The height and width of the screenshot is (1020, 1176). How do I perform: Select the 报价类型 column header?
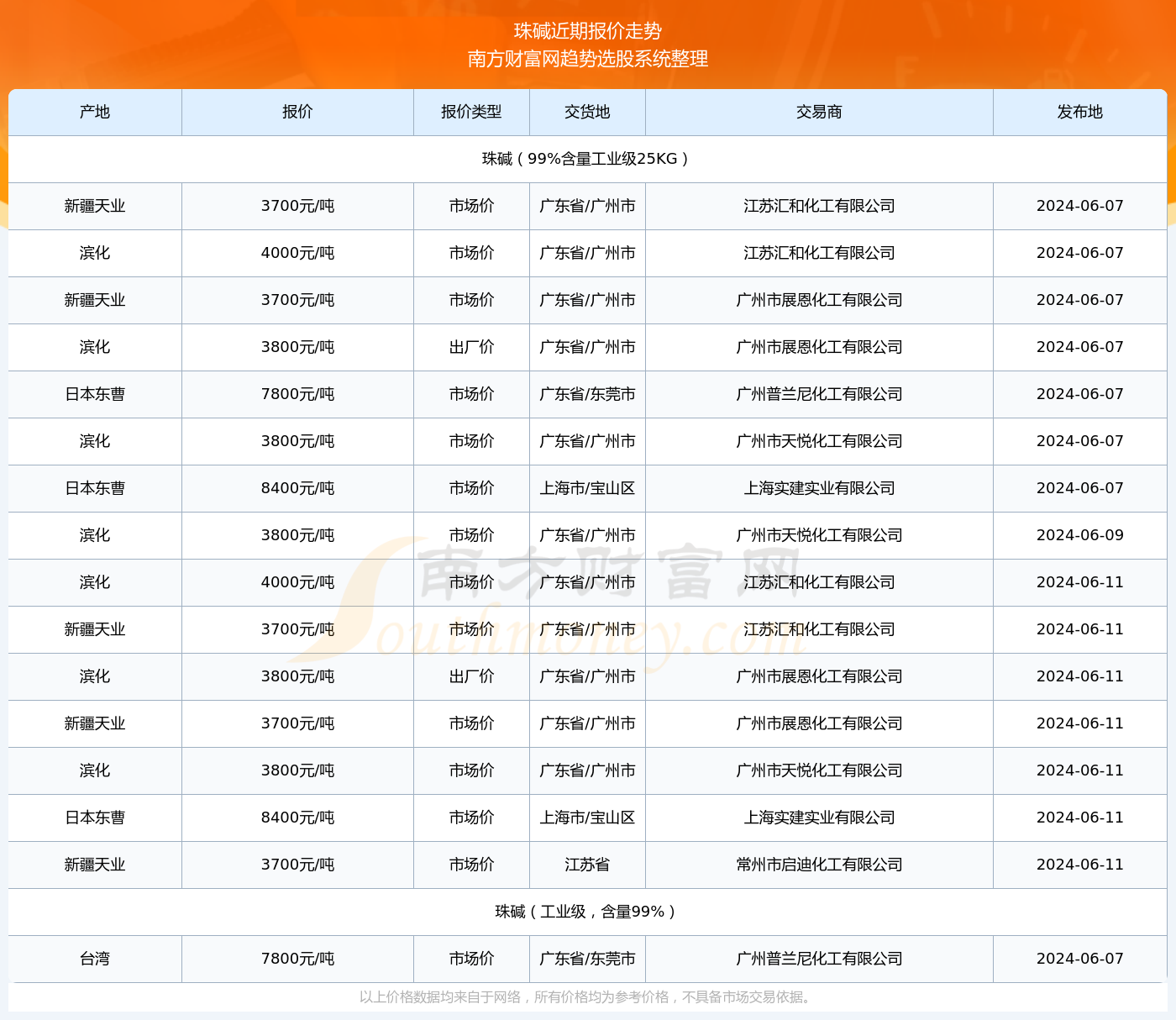tap(471, 112)
